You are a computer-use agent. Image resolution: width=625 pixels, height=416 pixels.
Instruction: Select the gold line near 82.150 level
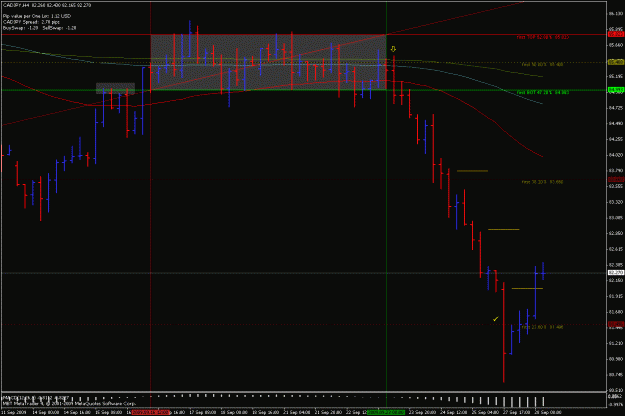(527, 288)
